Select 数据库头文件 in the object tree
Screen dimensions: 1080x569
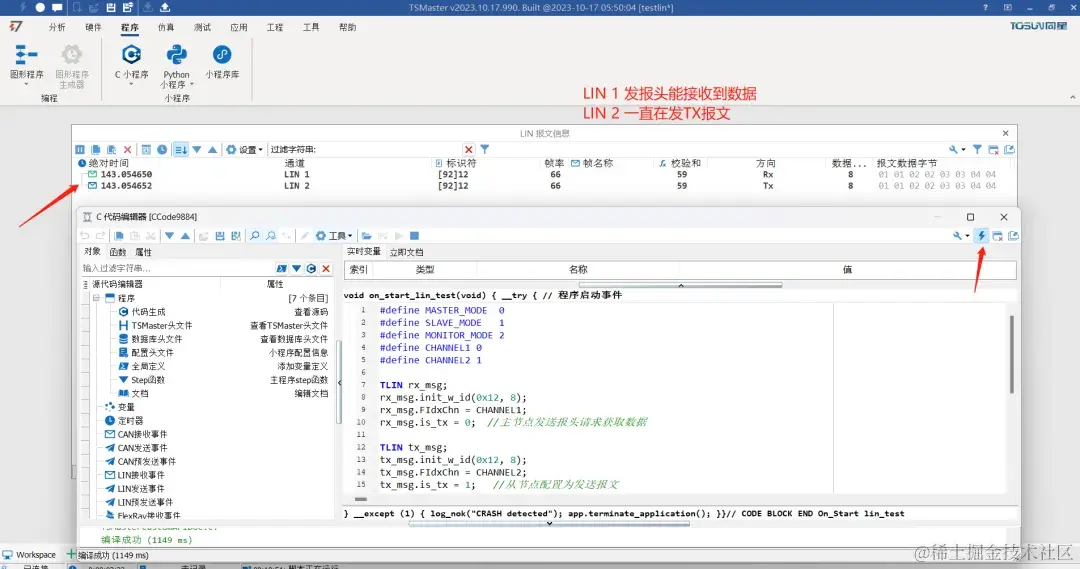pyautogui.click(x=157, y=339)
